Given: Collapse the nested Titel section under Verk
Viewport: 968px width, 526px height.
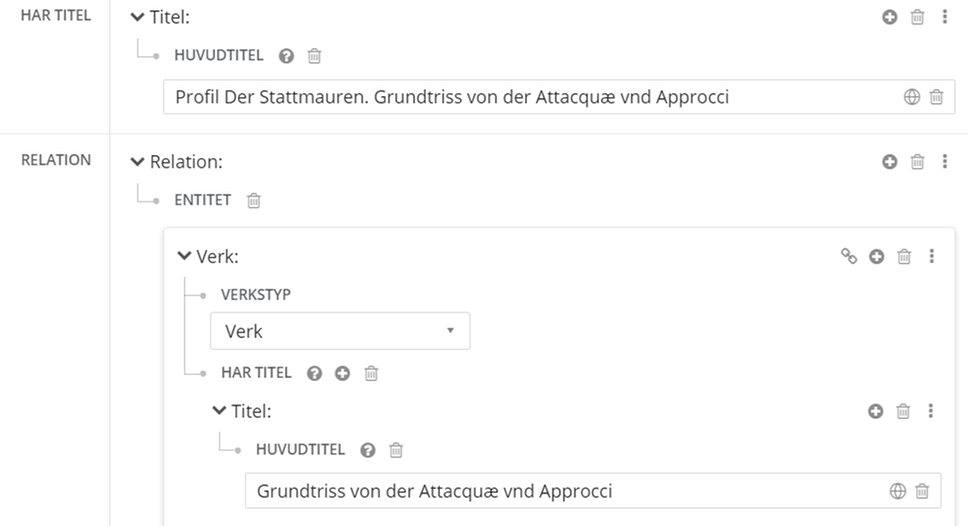Looking at the screenshot, I should tap(219, 411).
